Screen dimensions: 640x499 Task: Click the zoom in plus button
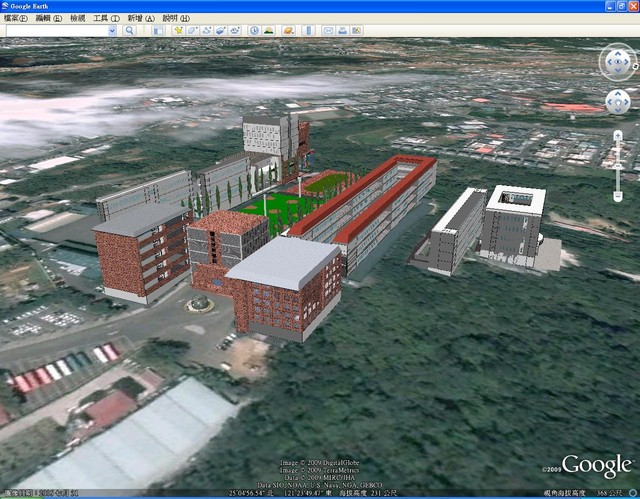pyautogui.click(x=618, y=134)
